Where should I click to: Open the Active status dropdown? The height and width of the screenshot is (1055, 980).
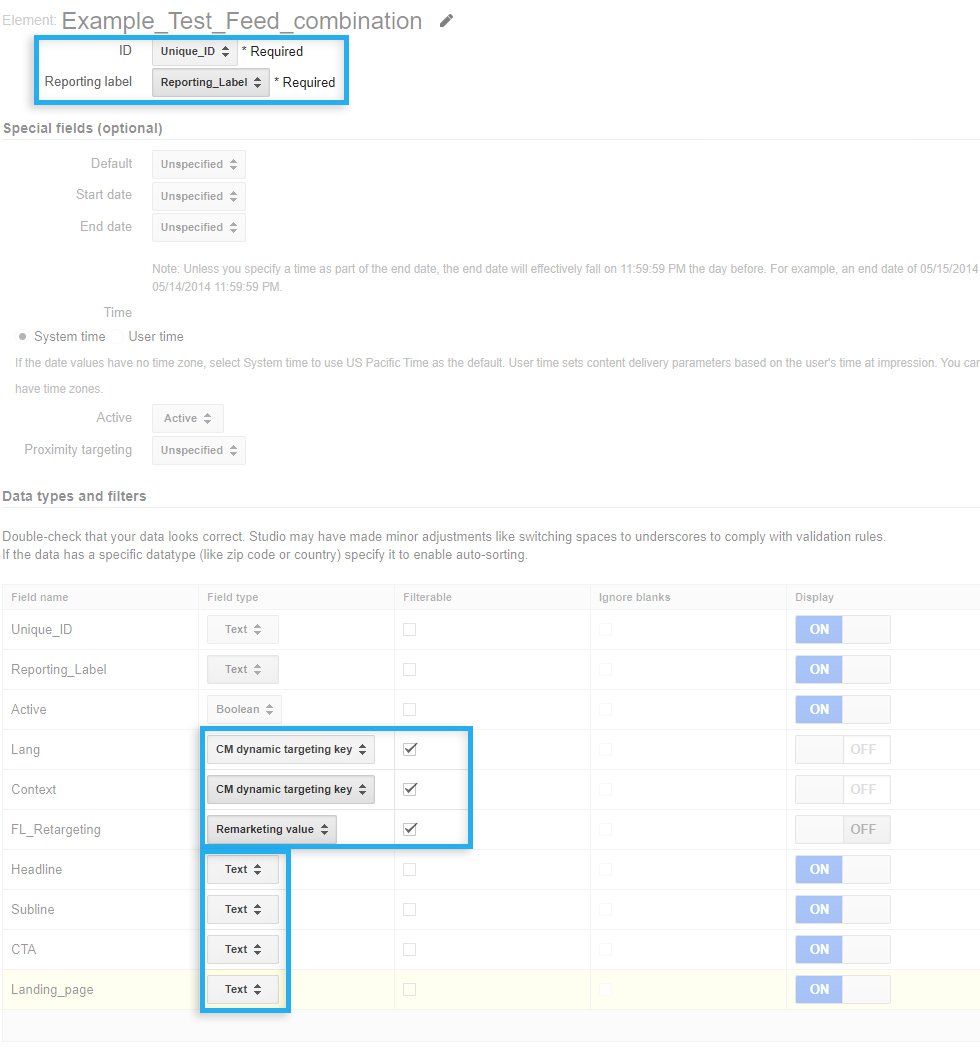(186, 418)
